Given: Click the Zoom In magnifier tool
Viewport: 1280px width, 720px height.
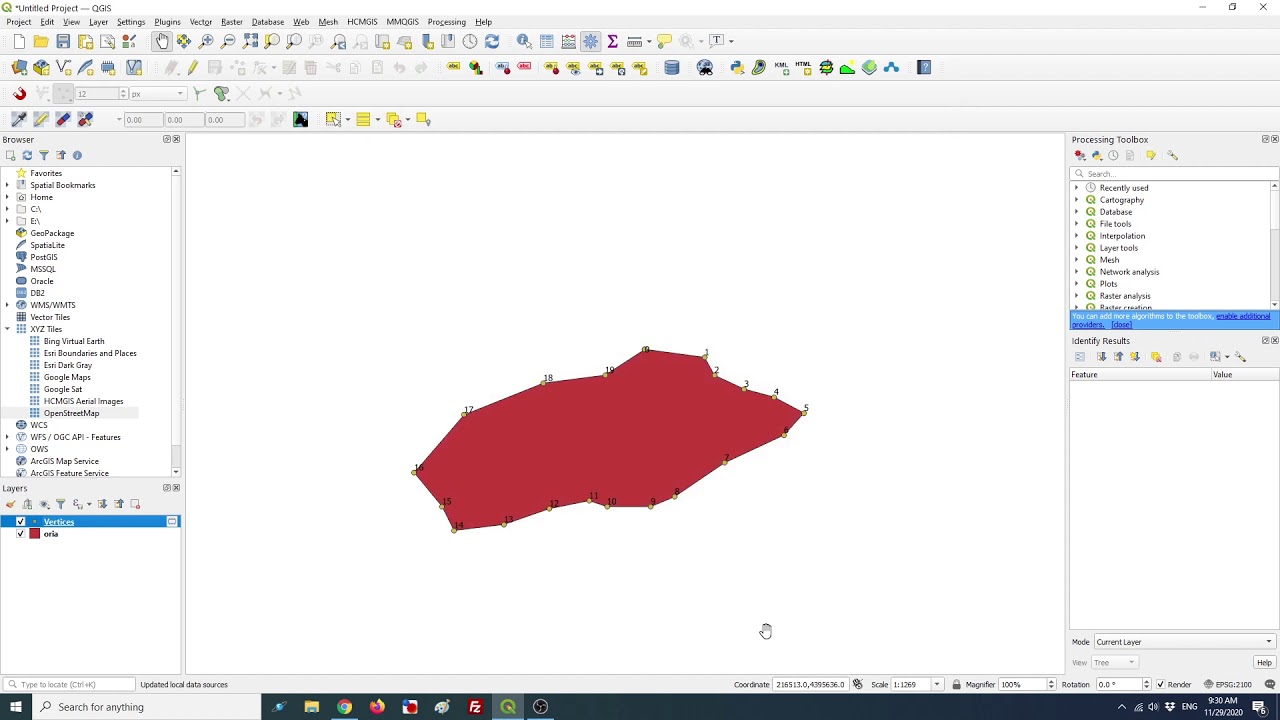Looking at the screenshot, I should coord(206,41).
